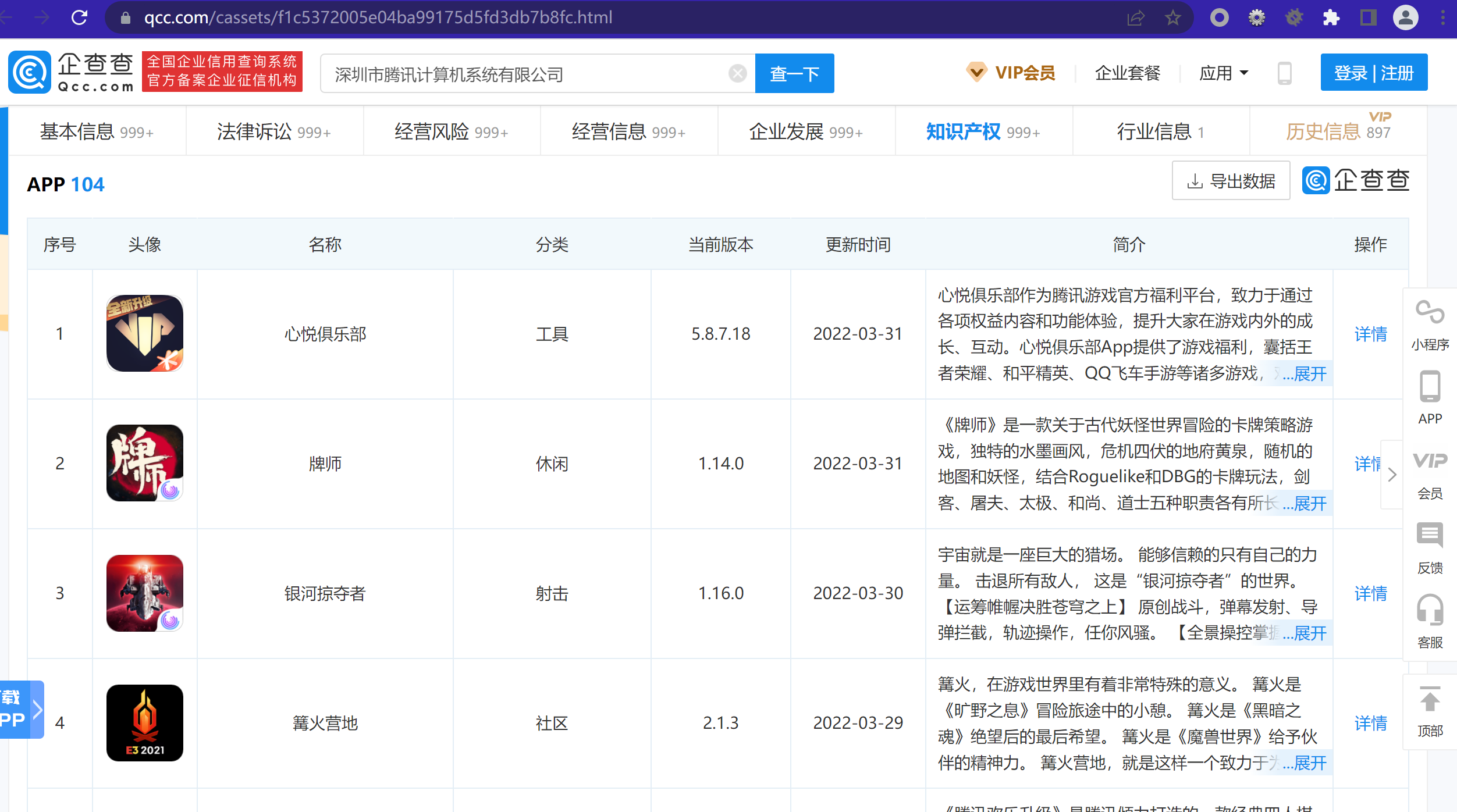The height and width of the screenshot is (812, 1457).
Task: Switch to the 企业发展 tab
Action: coord(806,131)
